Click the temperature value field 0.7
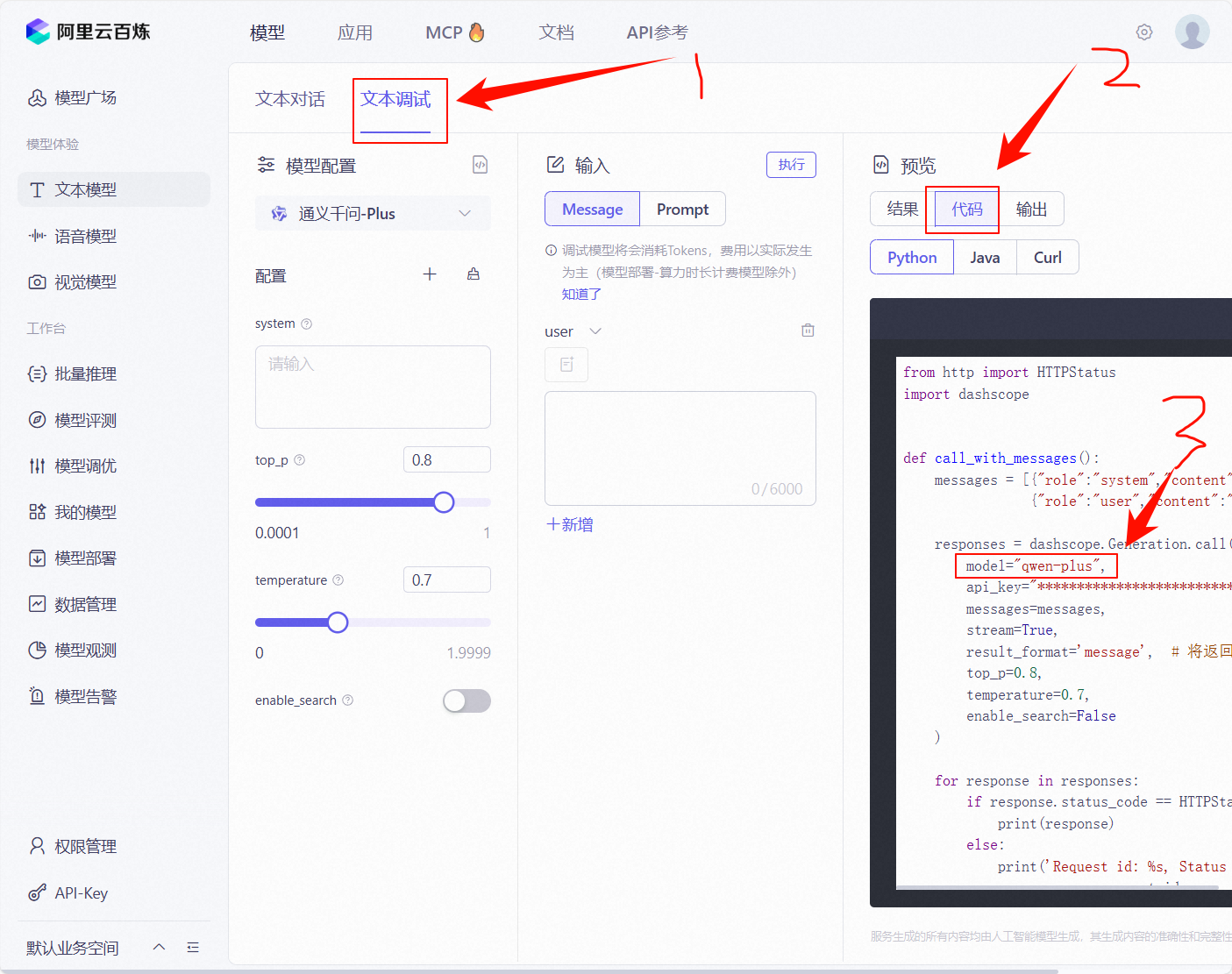Screen dimensions: 1232x974 pyautogui.click(x=447, y=579)
